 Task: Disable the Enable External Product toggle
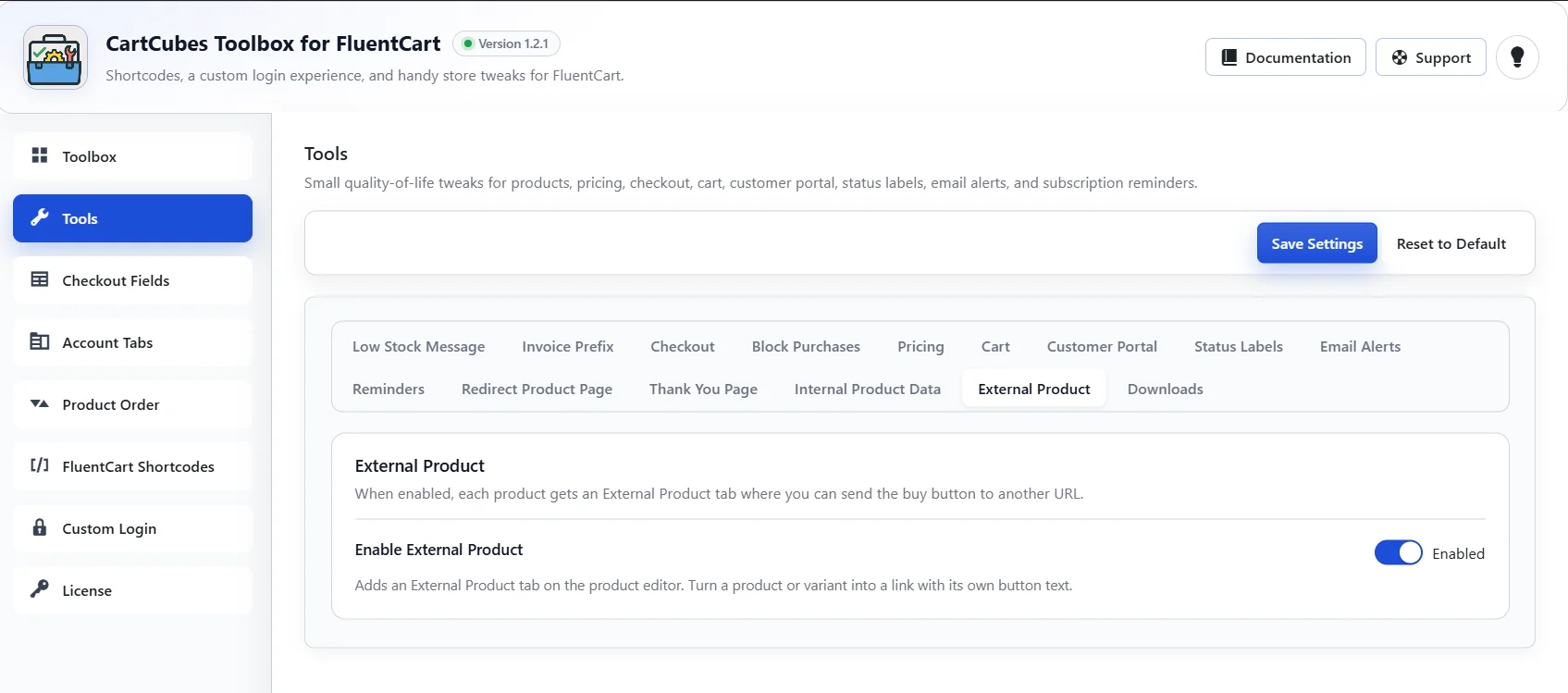[1398, 552]
